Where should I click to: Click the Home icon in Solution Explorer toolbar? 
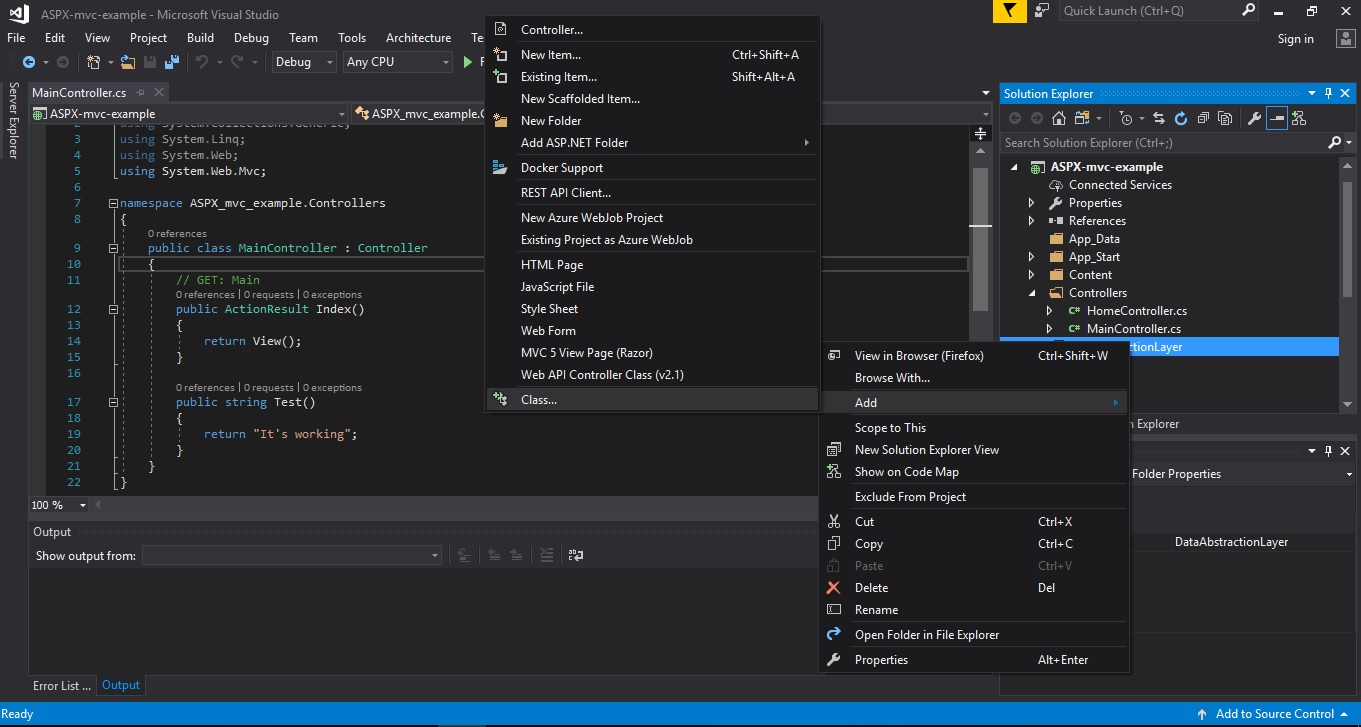click(1058, 118)
